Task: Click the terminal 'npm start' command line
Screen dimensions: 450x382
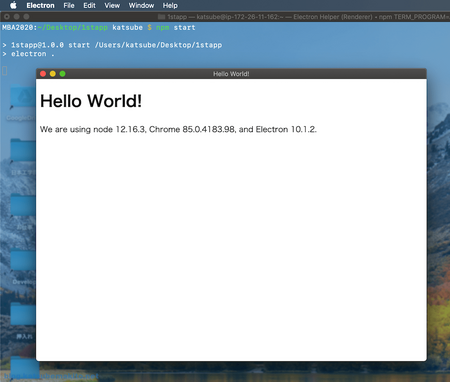Action: (x=99, y=27)
